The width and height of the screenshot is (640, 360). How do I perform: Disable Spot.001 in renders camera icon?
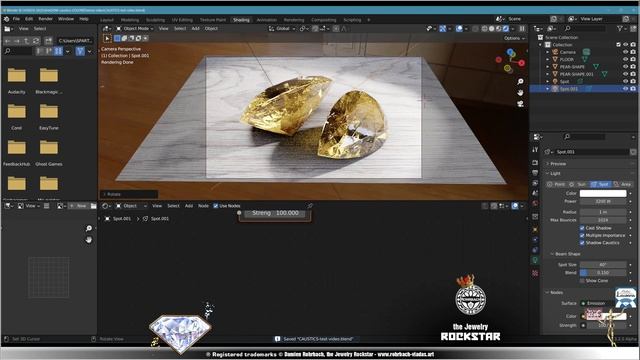click(633, 89)
